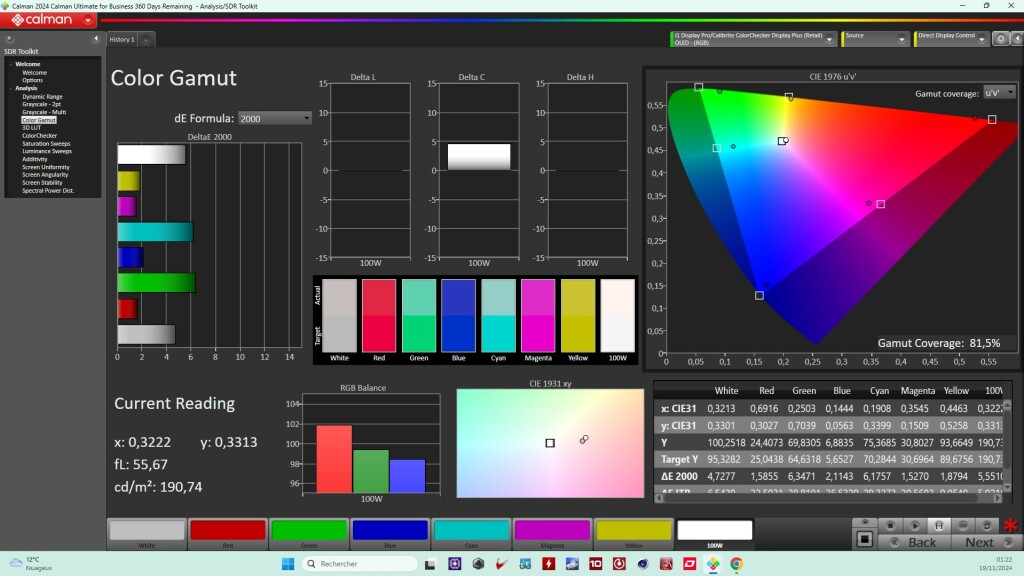1024x576 pixels.
Task: Open the Source dropdown
Action: 874,39
